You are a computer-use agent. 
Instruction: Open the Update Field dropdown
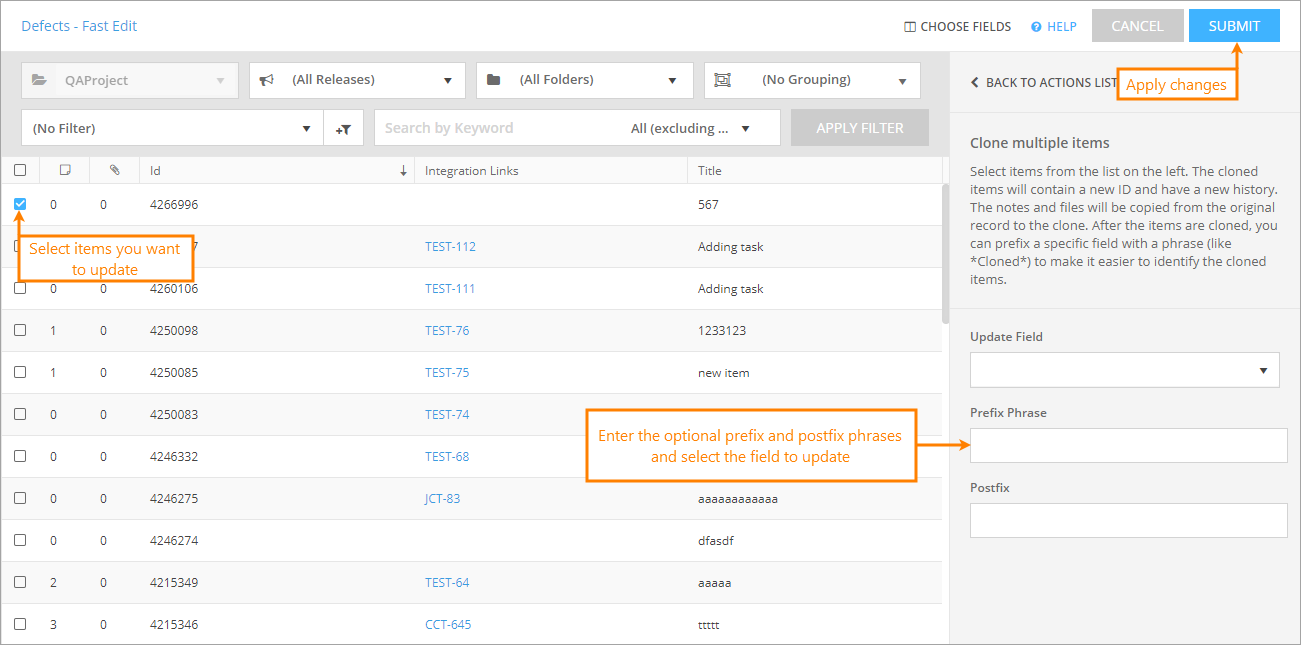pos(1124,370)
